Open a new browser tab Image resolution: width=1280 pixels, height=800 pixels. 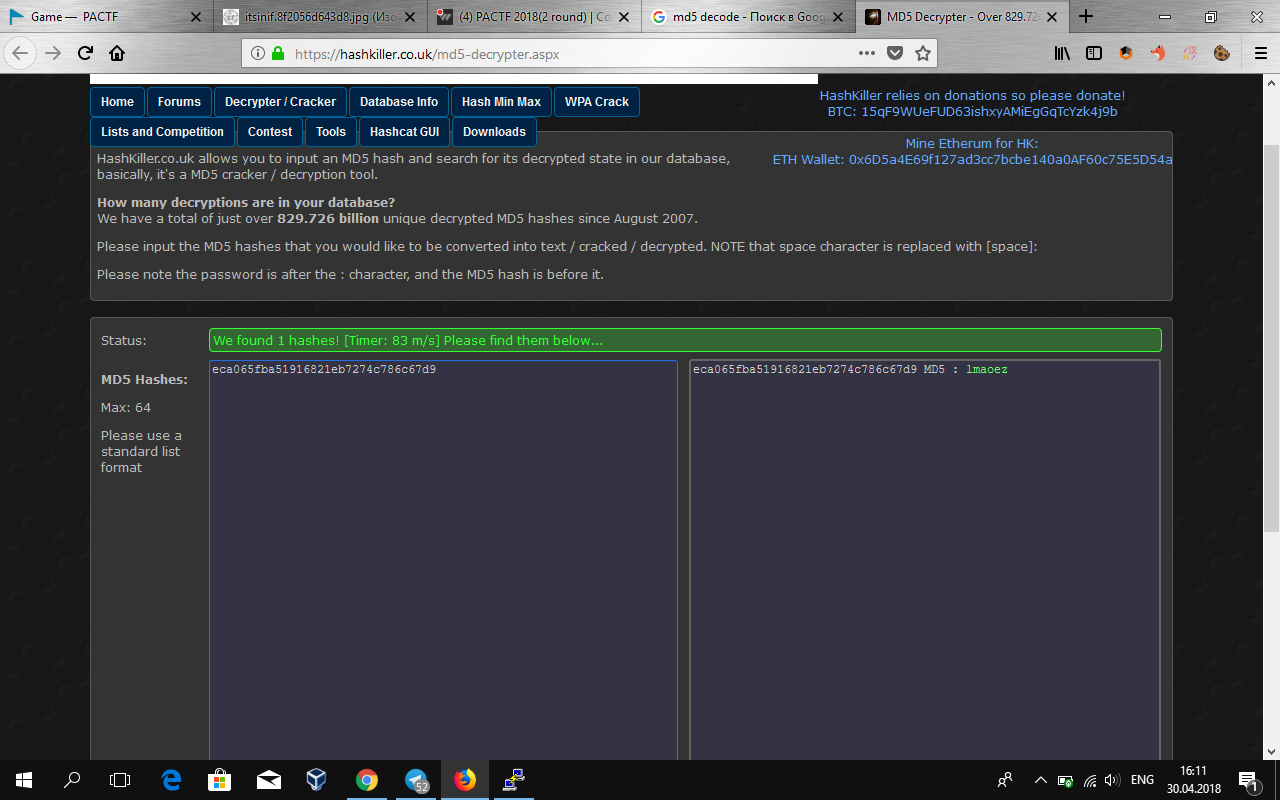1086,16
